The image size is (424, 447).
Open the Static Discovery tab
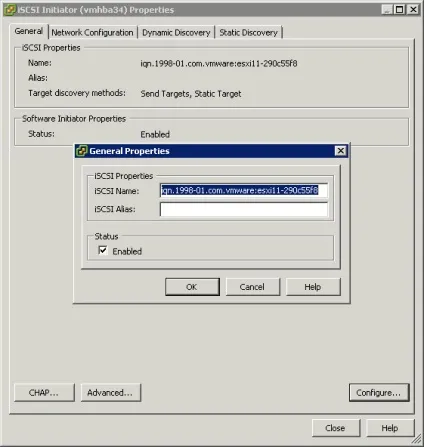[248, 33]
